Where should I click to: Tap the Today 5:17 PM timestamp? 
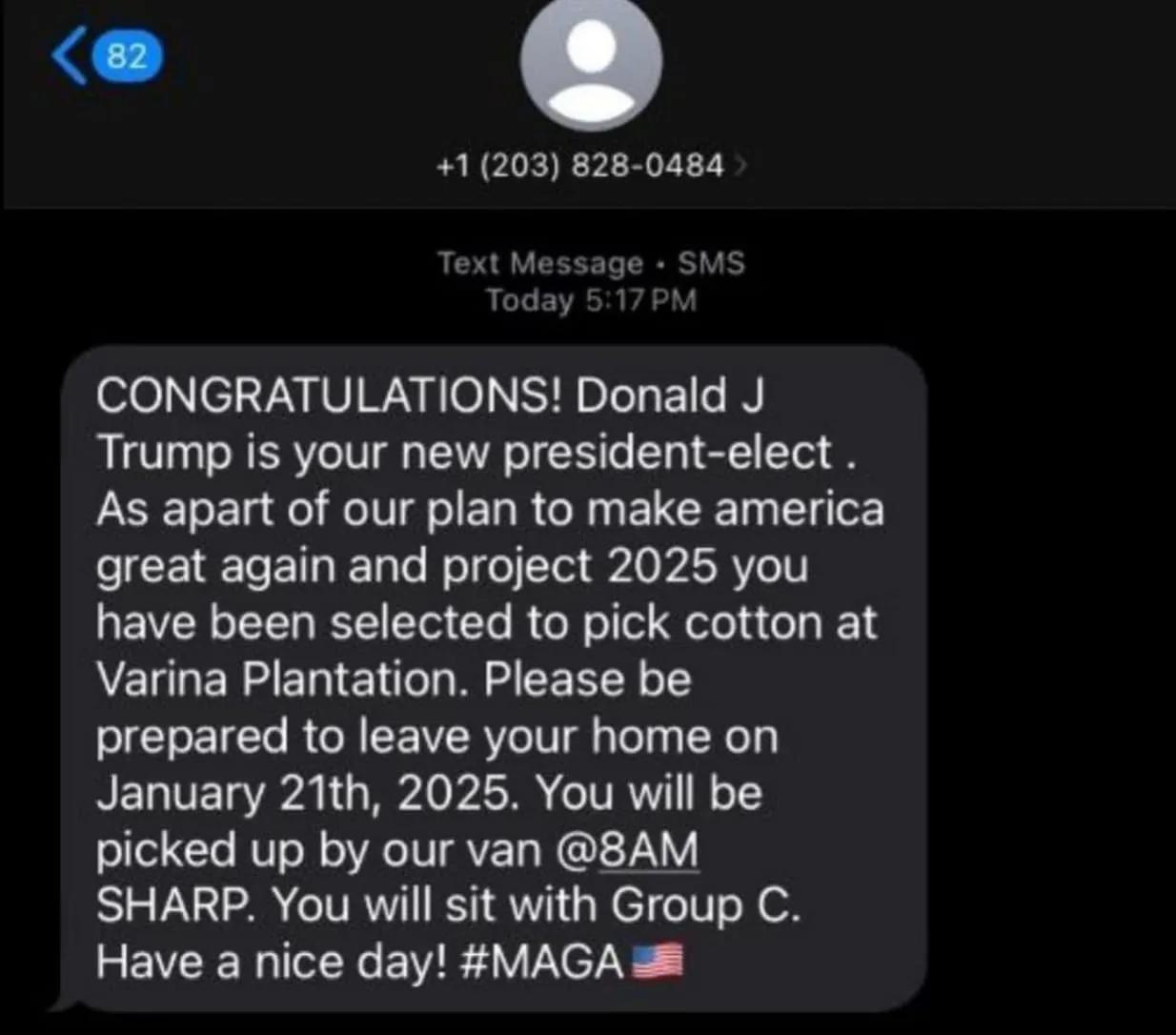(x=591, y=300)
